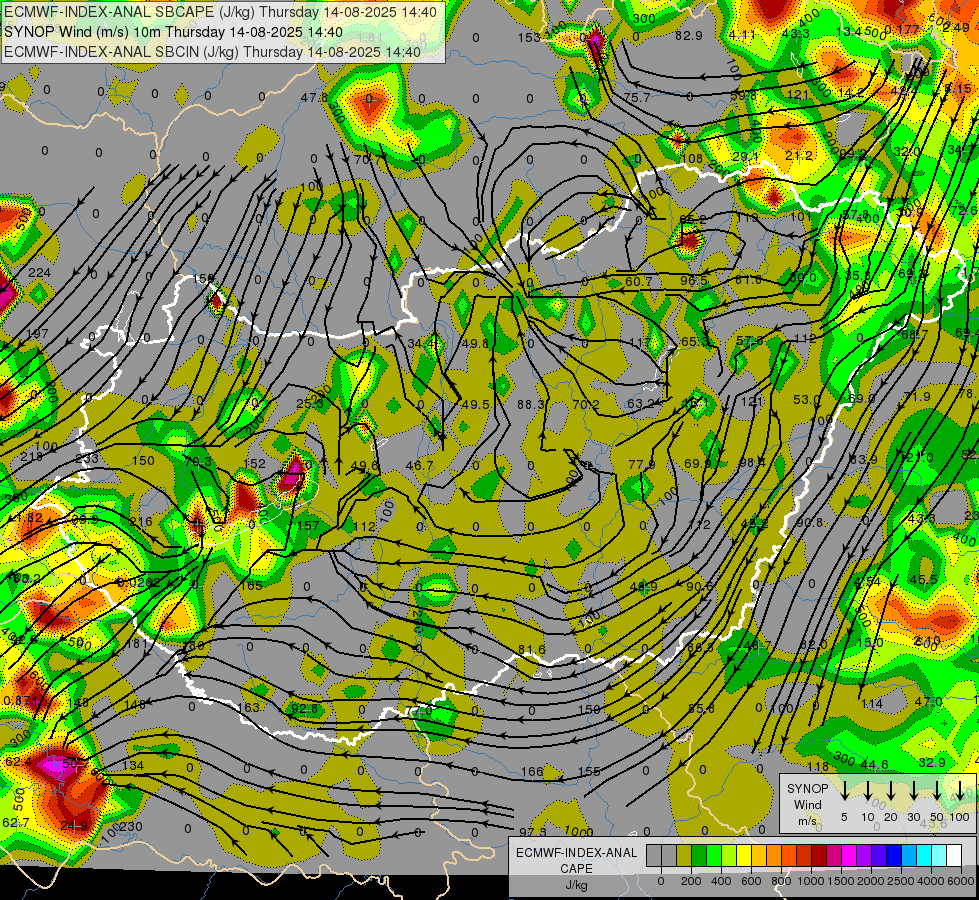This screenshot has width=979, height=900.
Task: Click the 20 m/s wind arrow in legend
Action: point(890,790)
